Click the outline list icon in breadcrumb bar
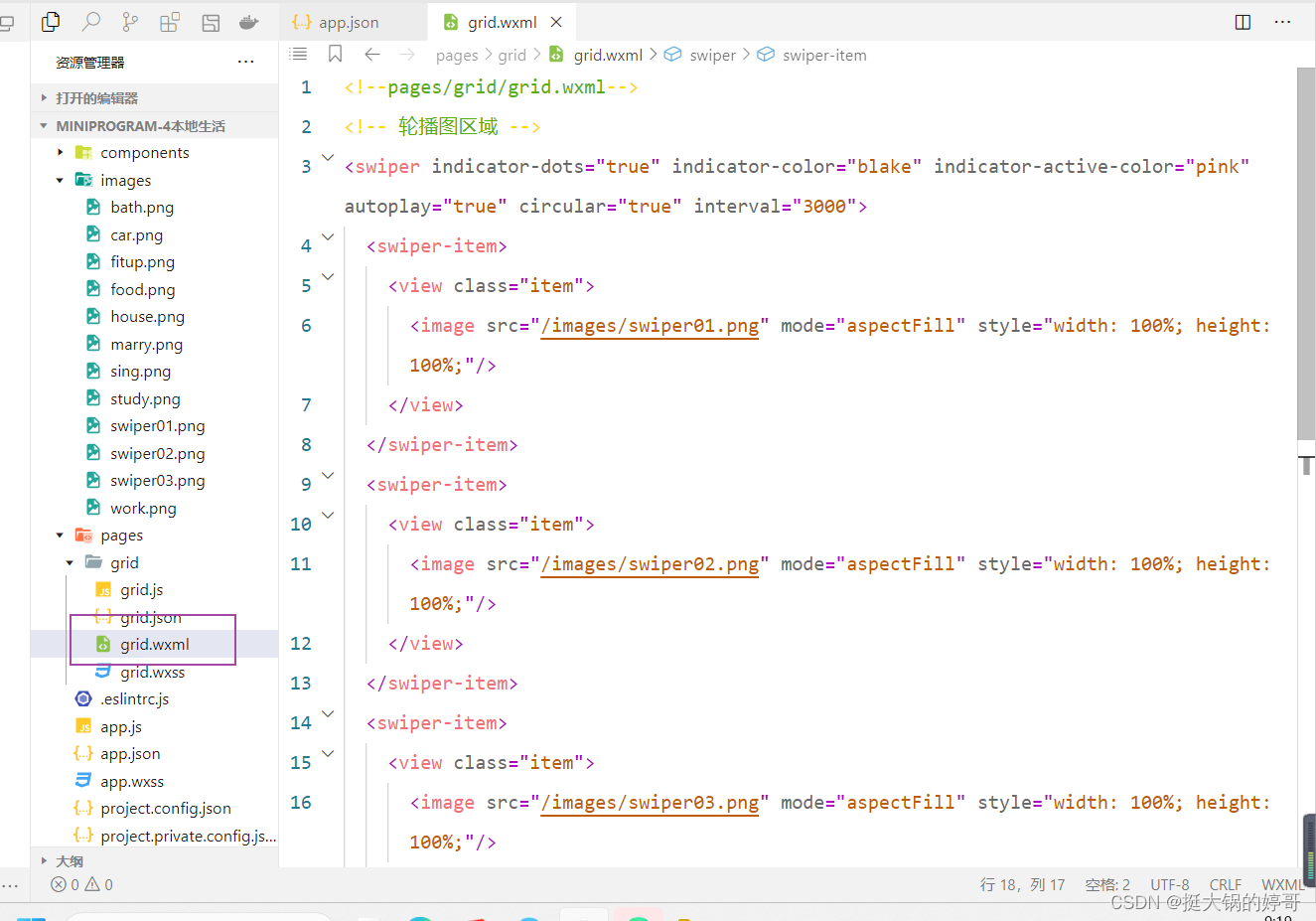1316x921 pixels. (x=298, y=55)
